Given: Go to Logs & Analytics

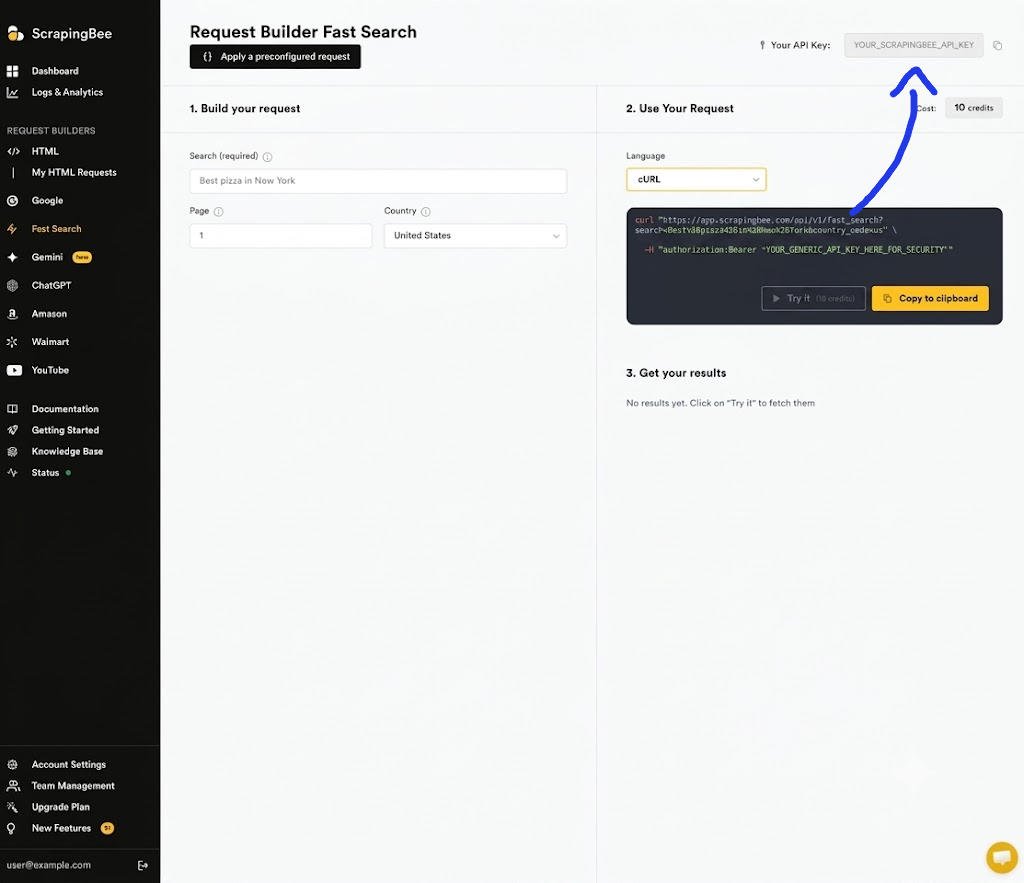Looking at the screenshot, I should pos(67,92).
